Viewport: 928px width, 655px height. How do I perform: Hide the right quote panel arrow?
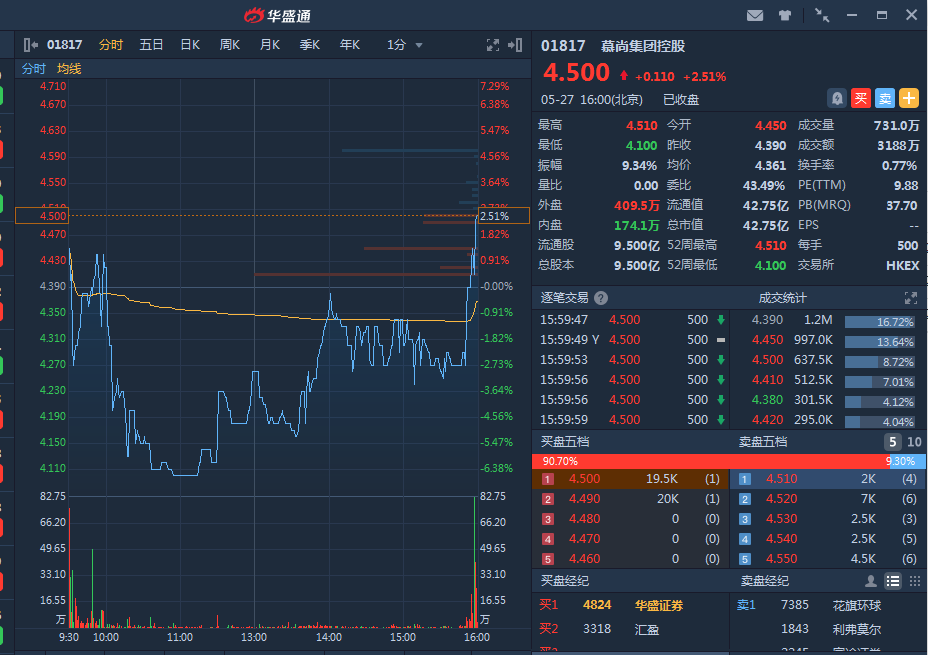(x=515, y=45)
